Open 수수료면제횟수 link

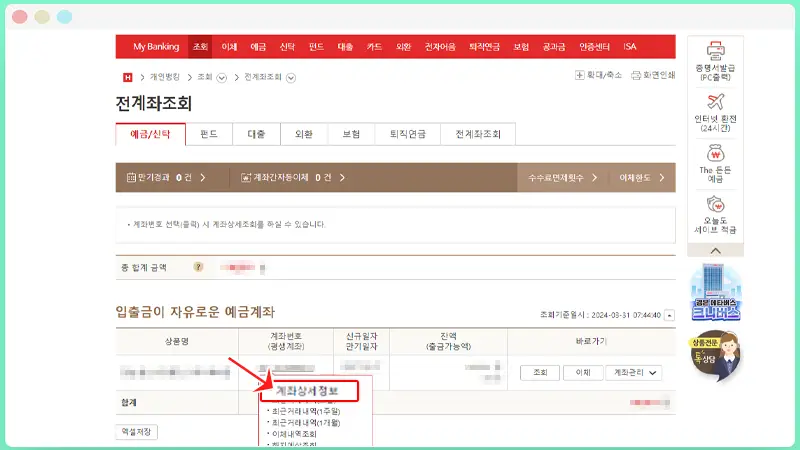pos(562,178)
